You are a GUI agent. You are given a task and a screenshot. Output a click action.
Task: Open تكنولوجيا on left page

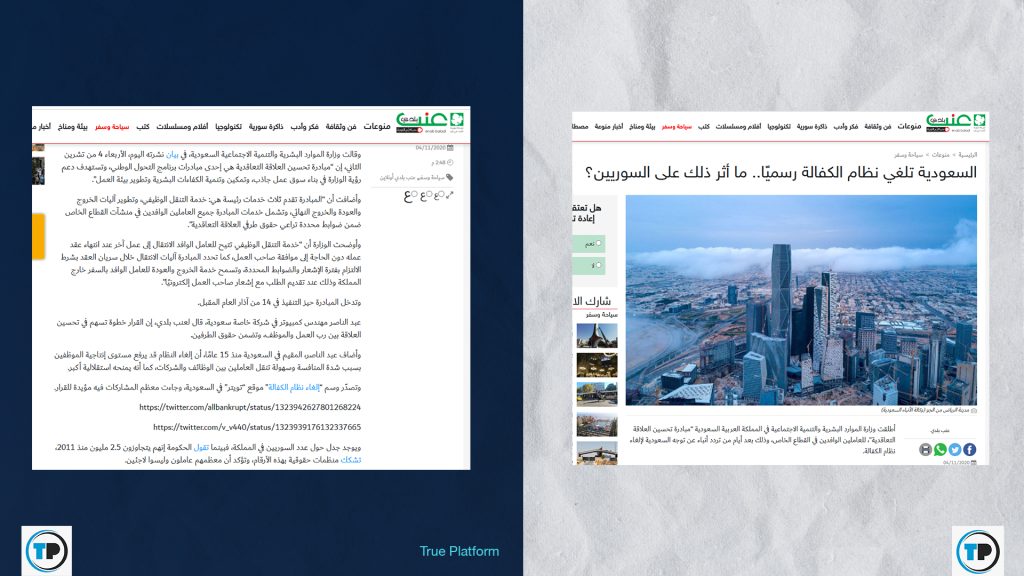pos(229,126)
